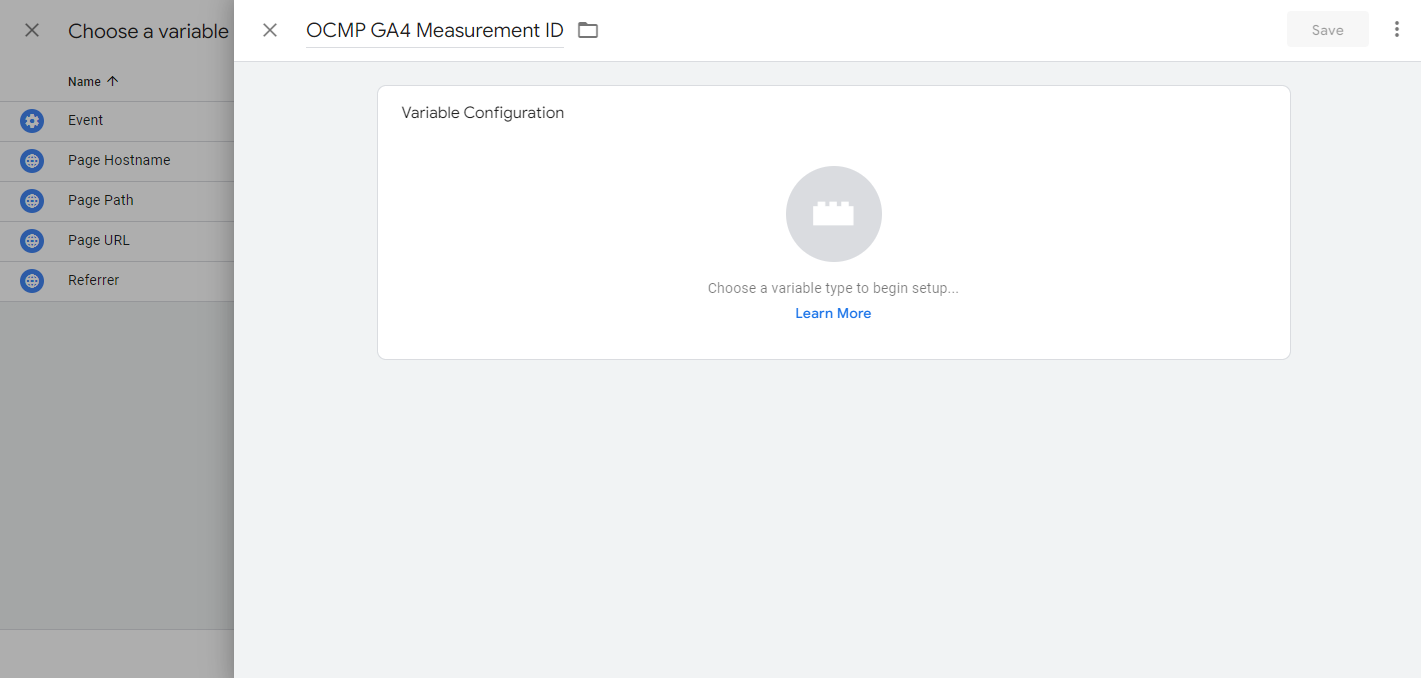Open the three-dot more actions menu
Screen dimensions: 1421x678
1397,30
